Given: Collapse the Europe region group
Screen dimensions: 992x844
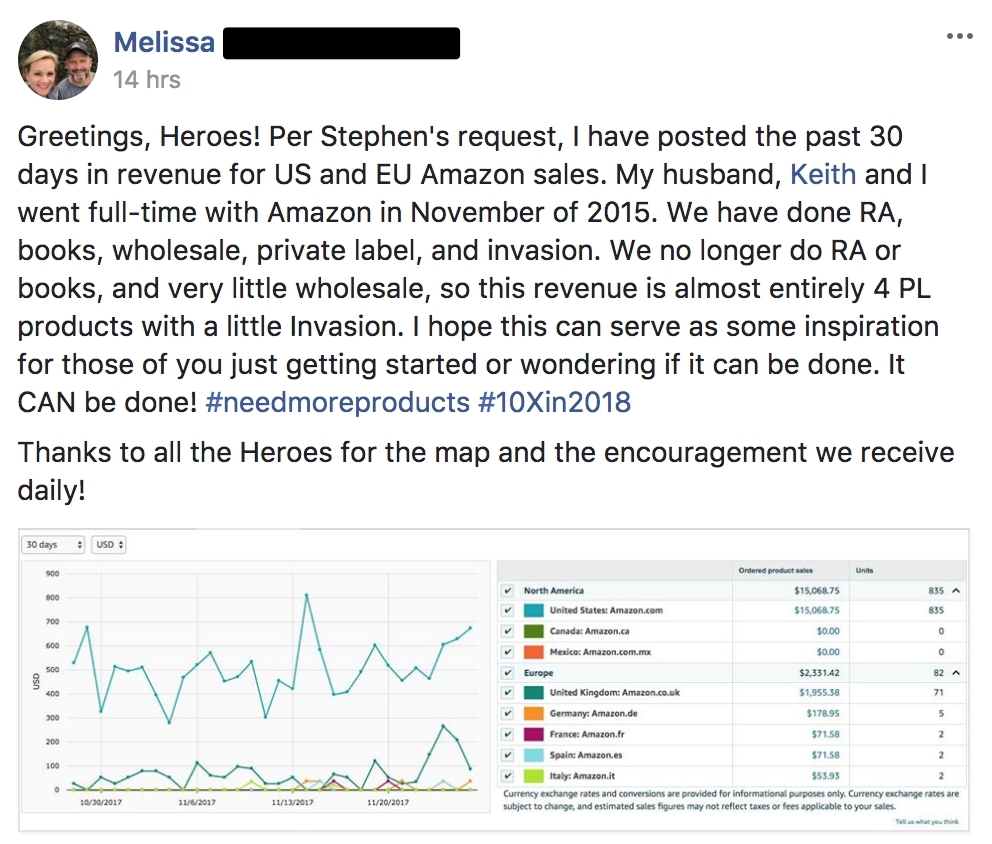Looking at the screenshot, I should pos(956,673).
